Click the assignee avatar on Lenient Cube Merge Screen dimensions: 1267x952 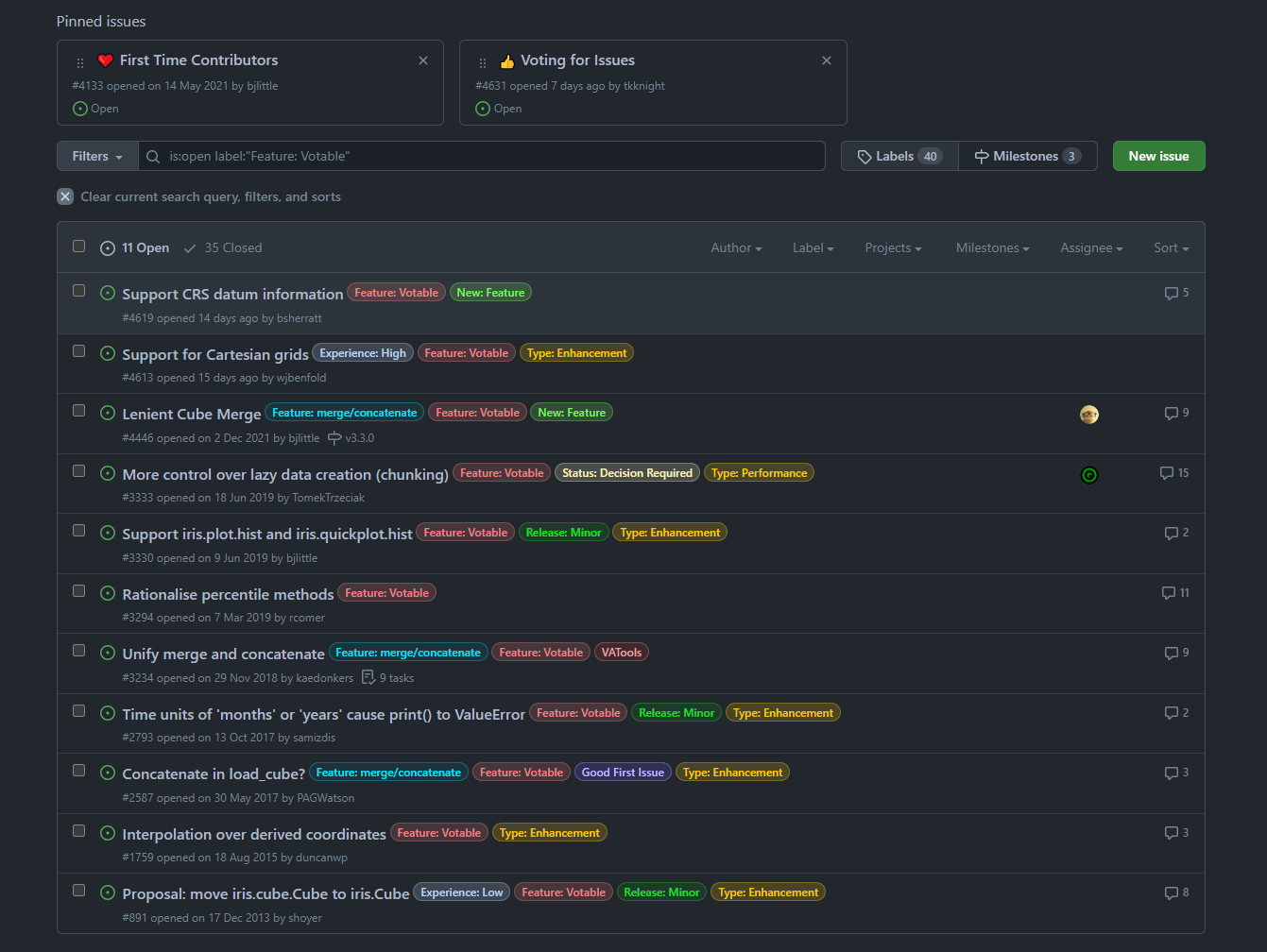tap(1089, 415)
